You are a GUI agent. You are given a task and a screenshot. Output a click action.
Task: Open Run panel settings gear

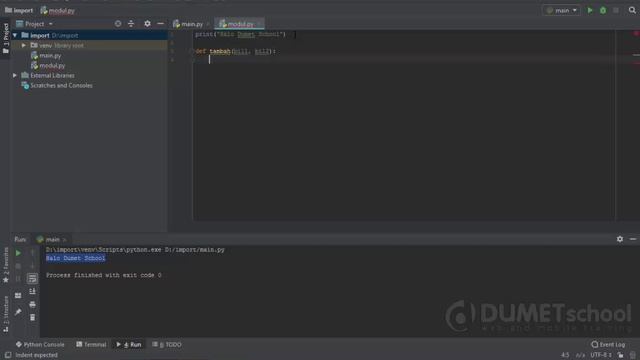[620, 239]
